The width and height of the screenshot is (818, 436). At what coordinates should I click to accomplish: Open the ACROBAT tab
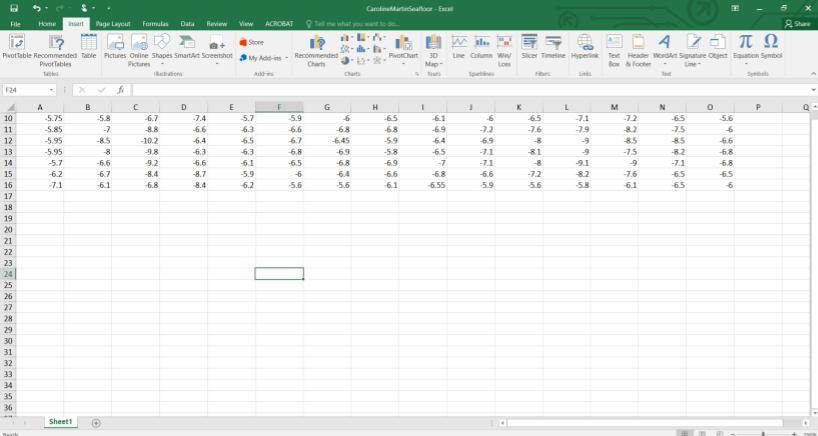click(279, 24)
